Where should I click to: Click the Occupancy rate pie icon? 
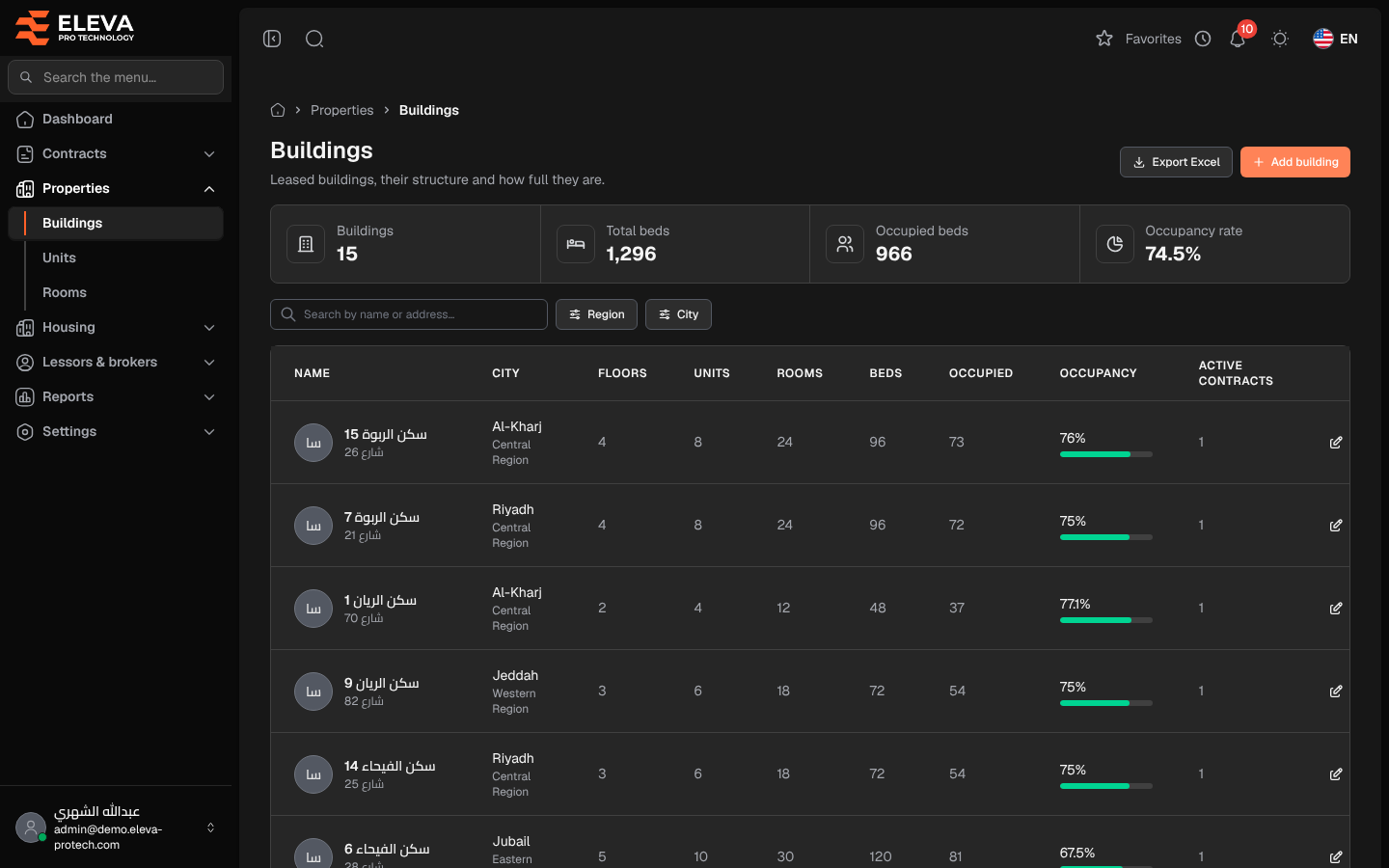[1115, 244]
